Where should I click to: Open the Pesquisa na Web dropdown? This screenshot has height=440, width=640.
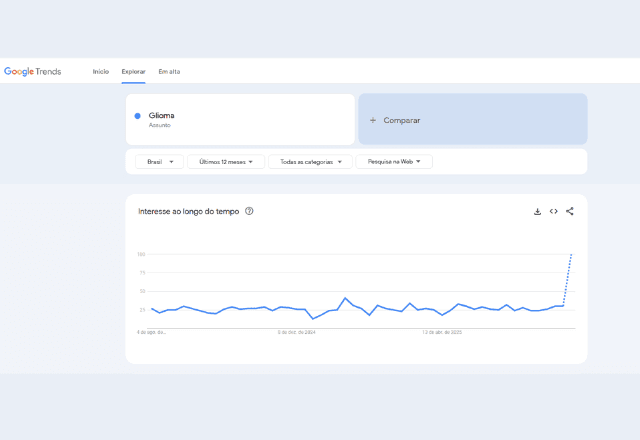[x=394, y=162]
